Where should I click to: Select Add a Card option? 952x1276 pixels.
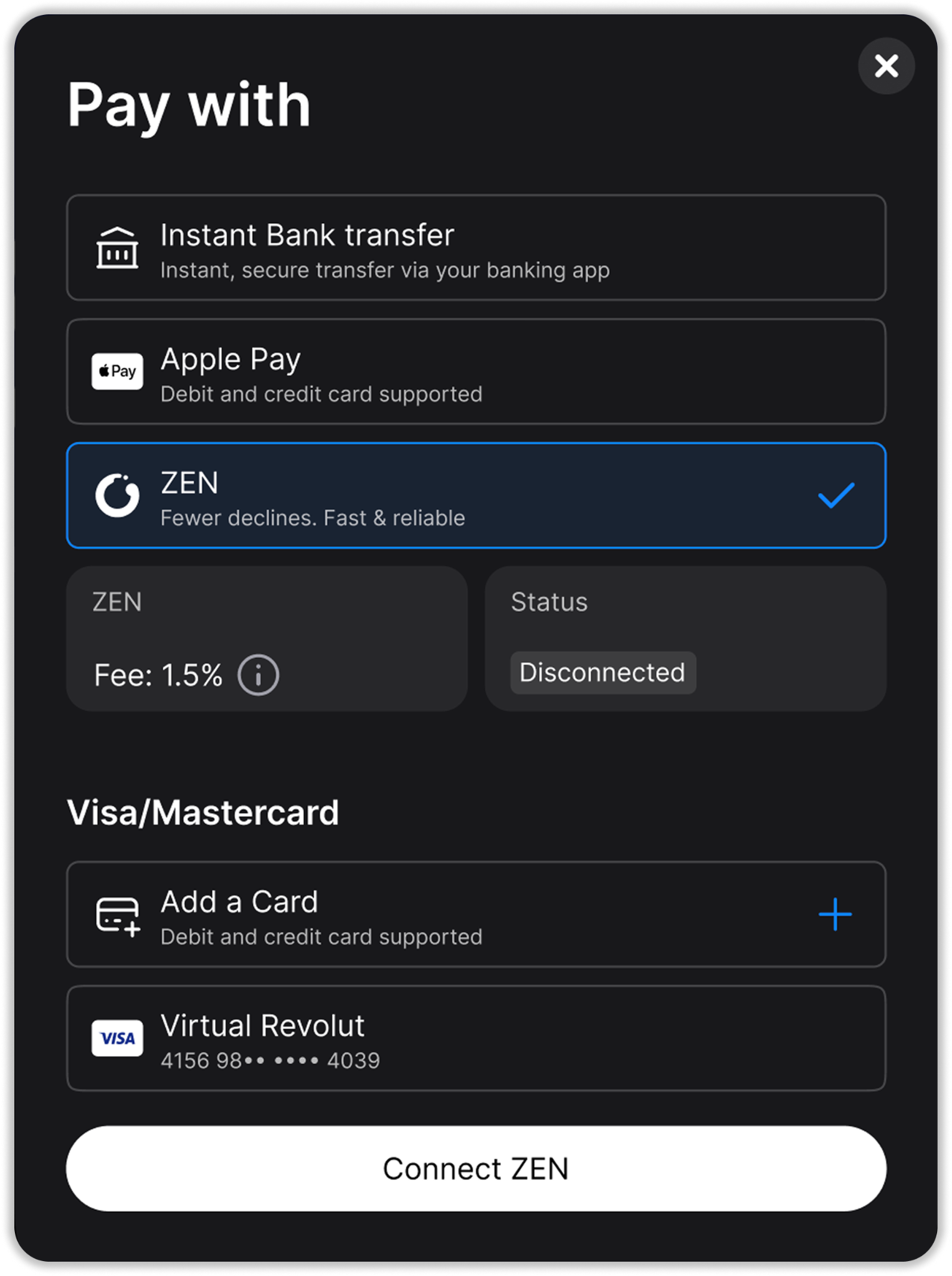[x=476, y=915]
